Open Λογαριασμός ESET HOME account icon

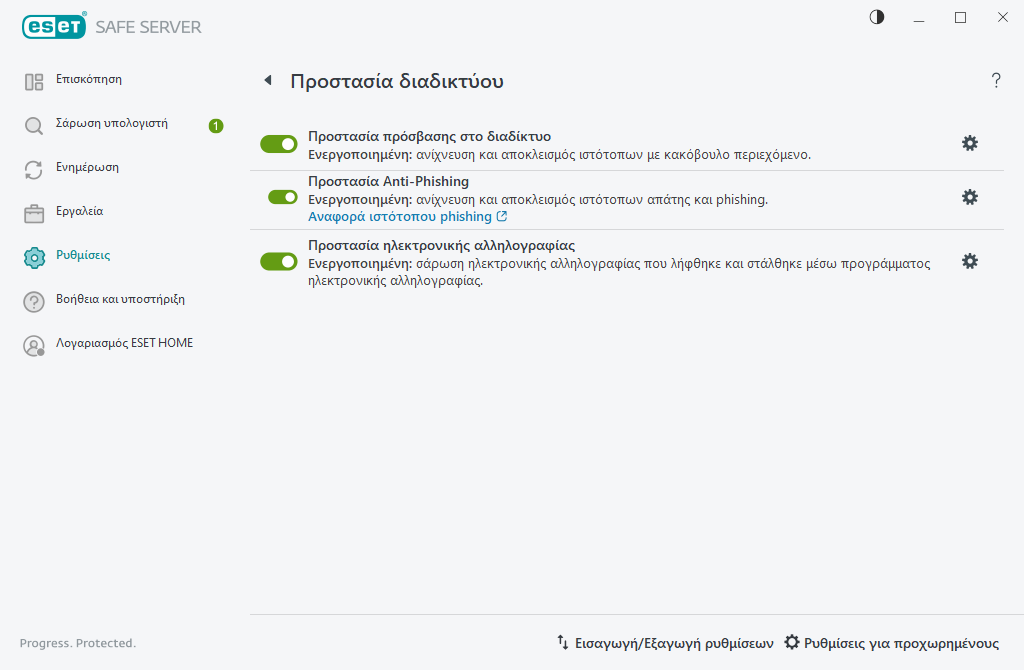click(34, 346)
